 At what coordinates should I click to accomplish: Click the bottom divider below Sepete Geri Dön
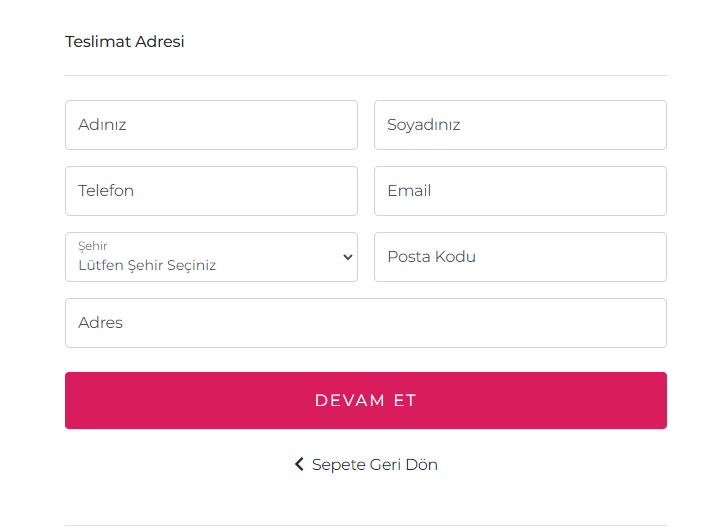[365, 525]
